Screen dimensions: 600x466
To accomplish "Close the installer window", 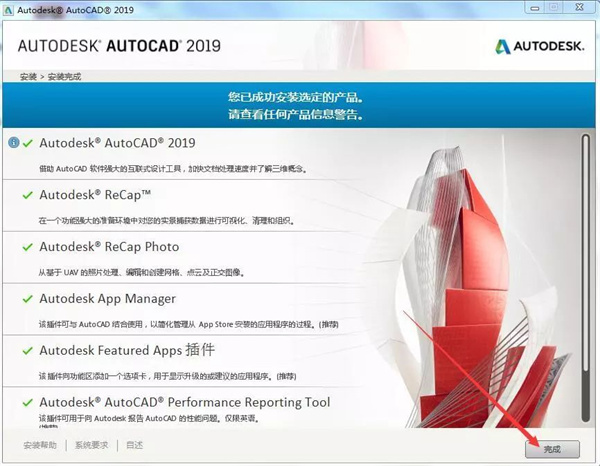I will 579,7.
